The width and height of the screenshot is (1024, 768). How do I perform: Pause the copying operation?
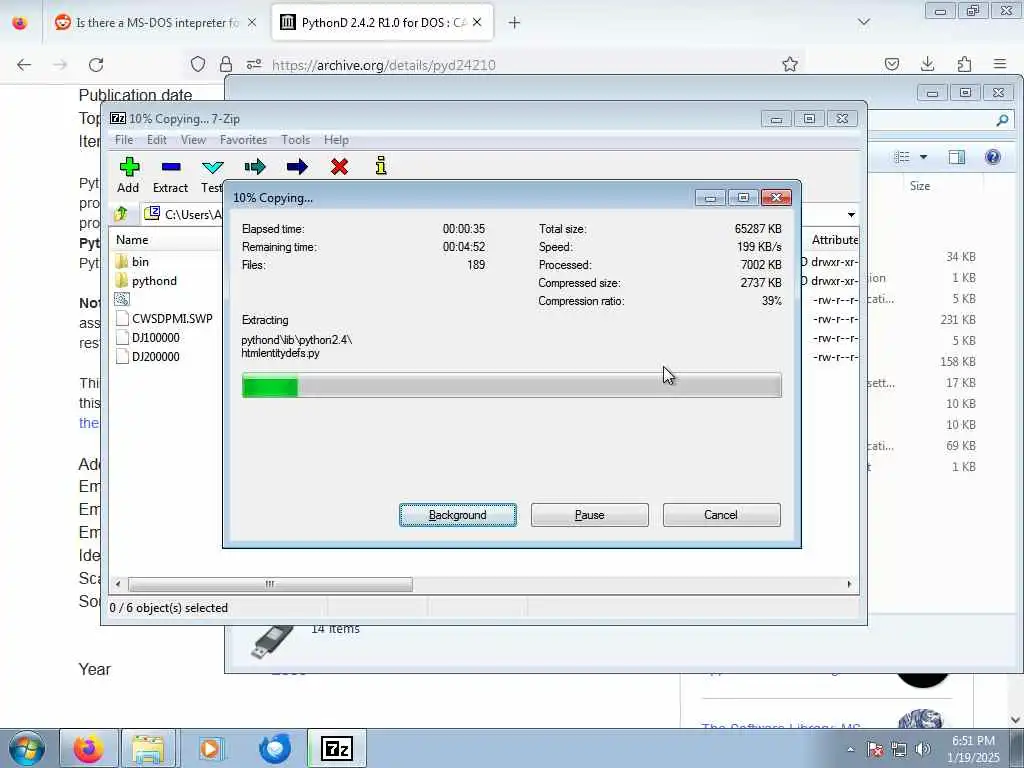click(590, 515)
